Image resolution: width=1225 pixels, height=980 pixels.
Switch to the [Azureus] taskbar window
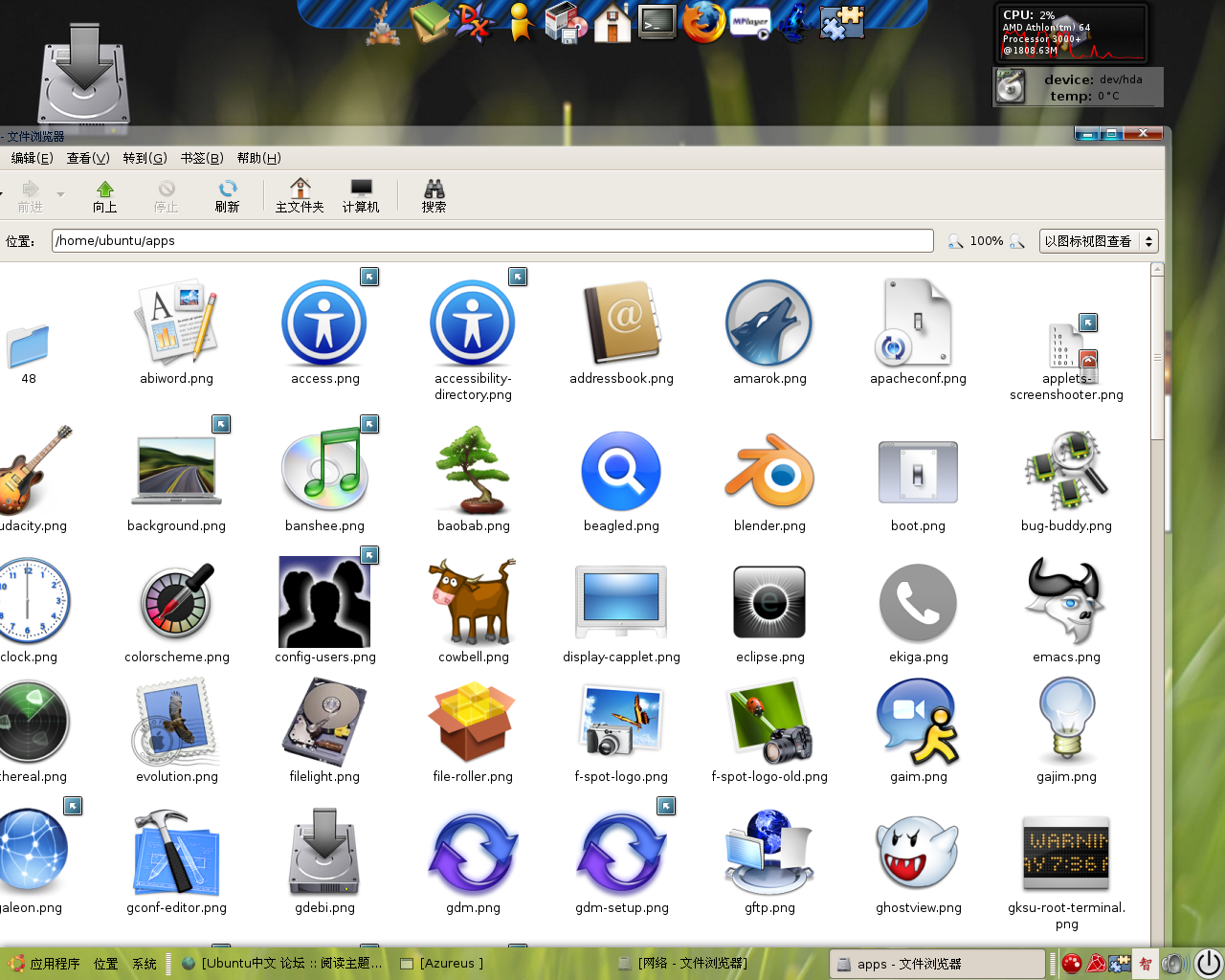(441, 964)
